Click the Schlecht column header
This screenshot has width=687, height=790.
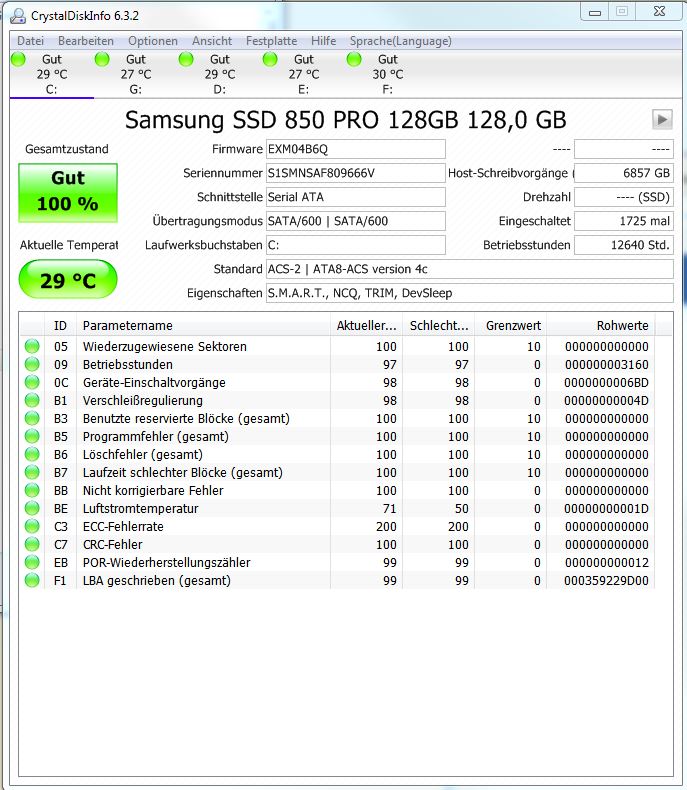pos(439,325)
